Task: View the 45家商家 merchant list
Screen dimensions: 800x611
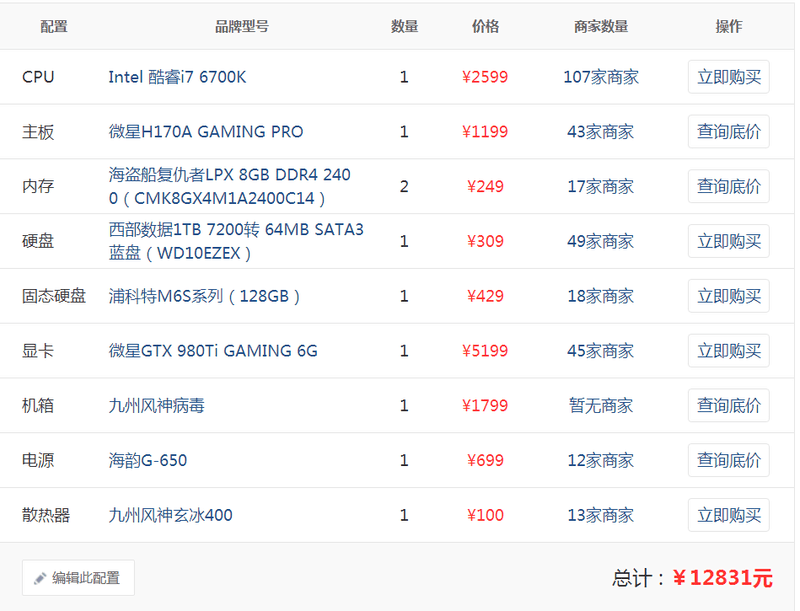Action: [x=601, y=351]
